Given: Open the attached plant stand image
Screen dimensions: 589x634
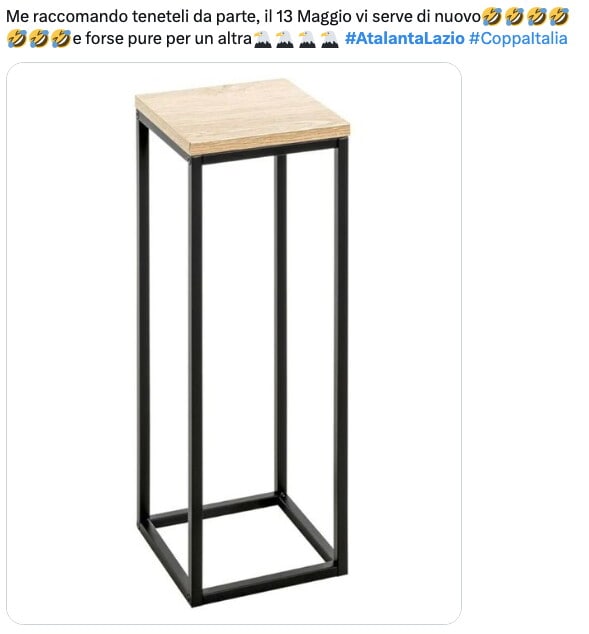Looking at the screenshot, I should click(x=234, y=343).
